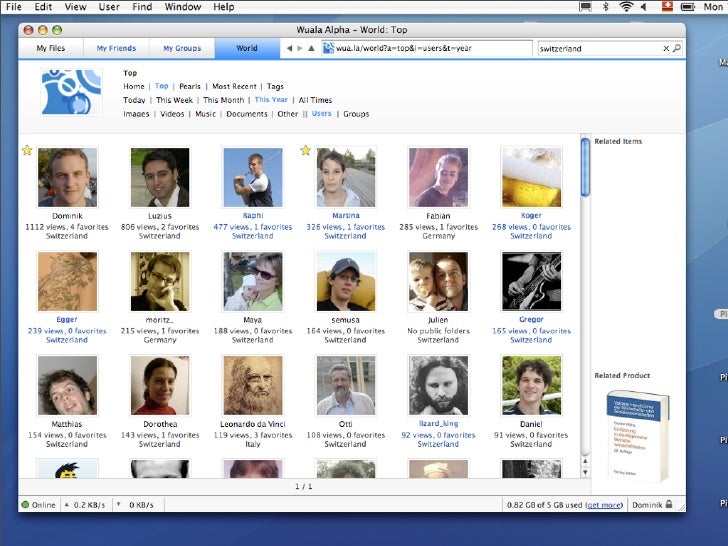Click the battery icon in menu bar
This screenshot has width=728, height=546.
point(688,6)
